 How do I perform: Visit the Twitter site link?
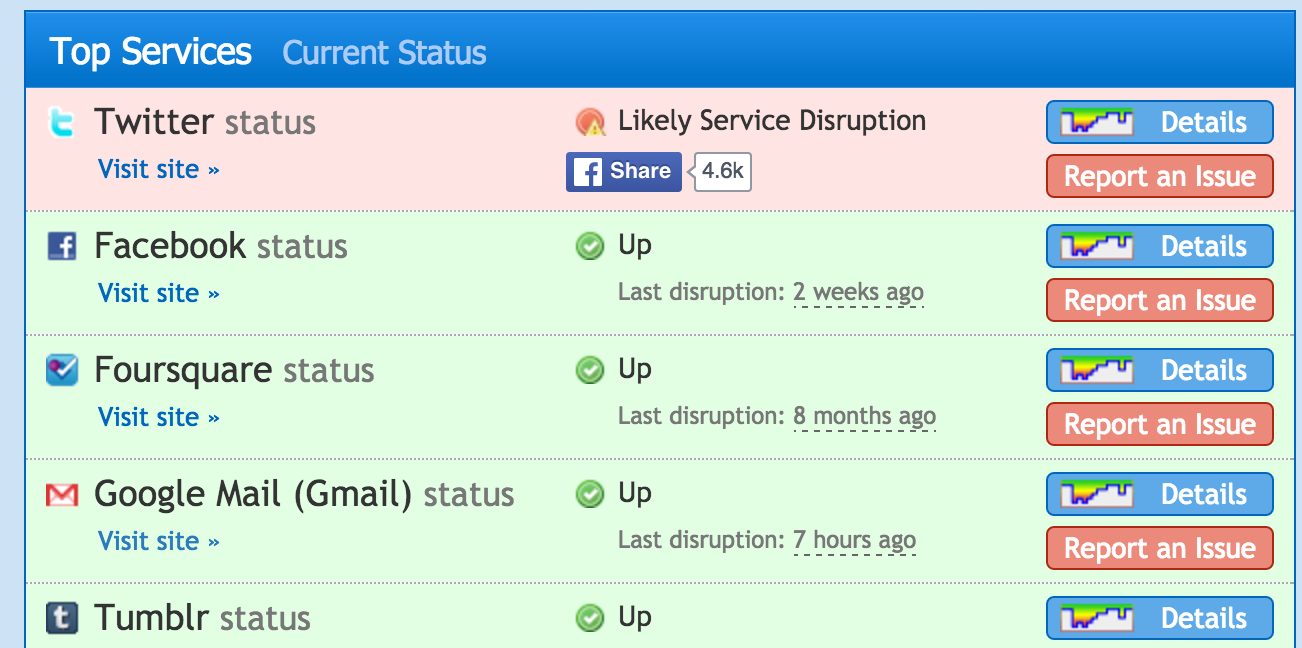[159, 169]
